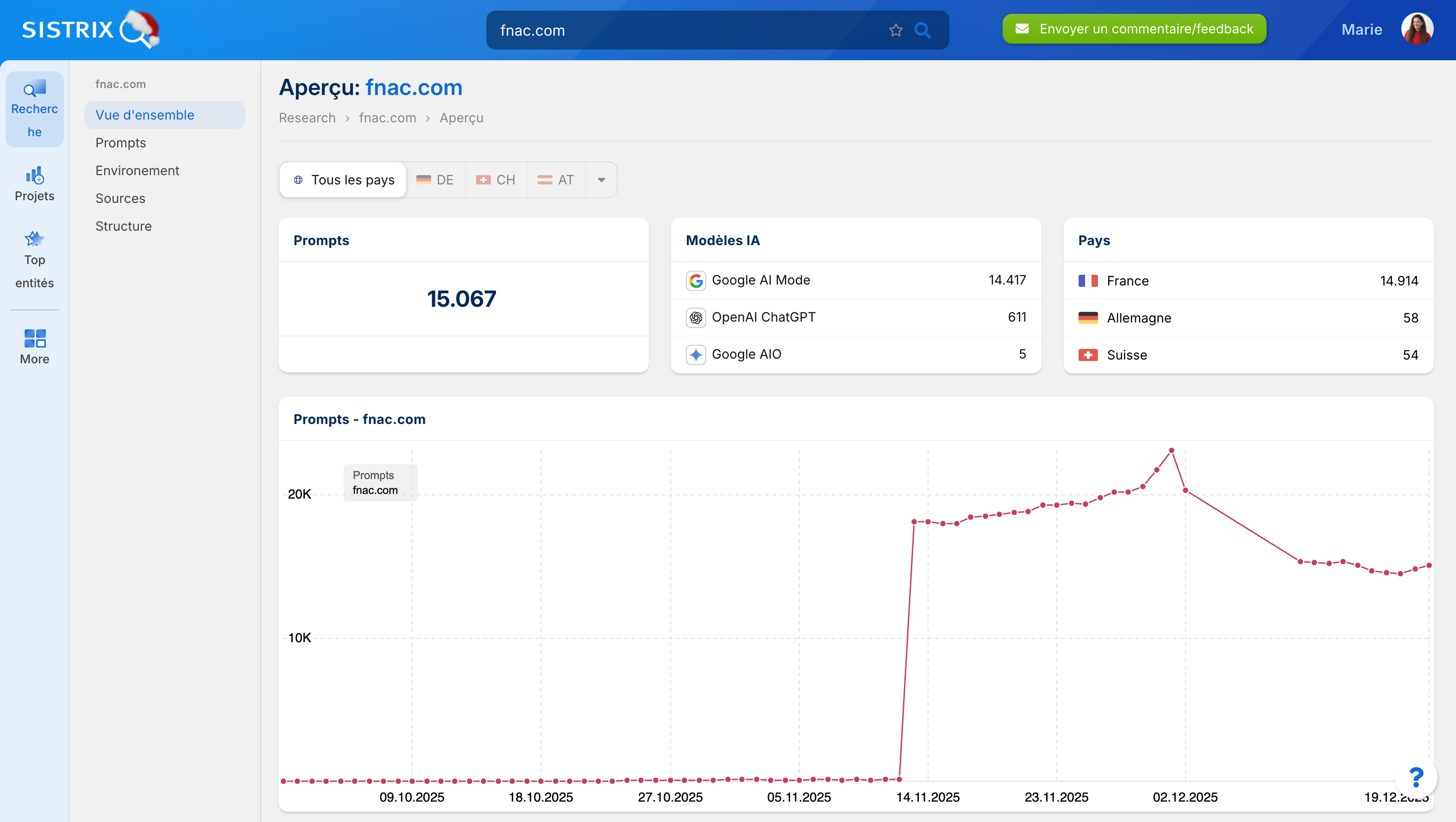Click the magnifier search icon

pos(923,30)
